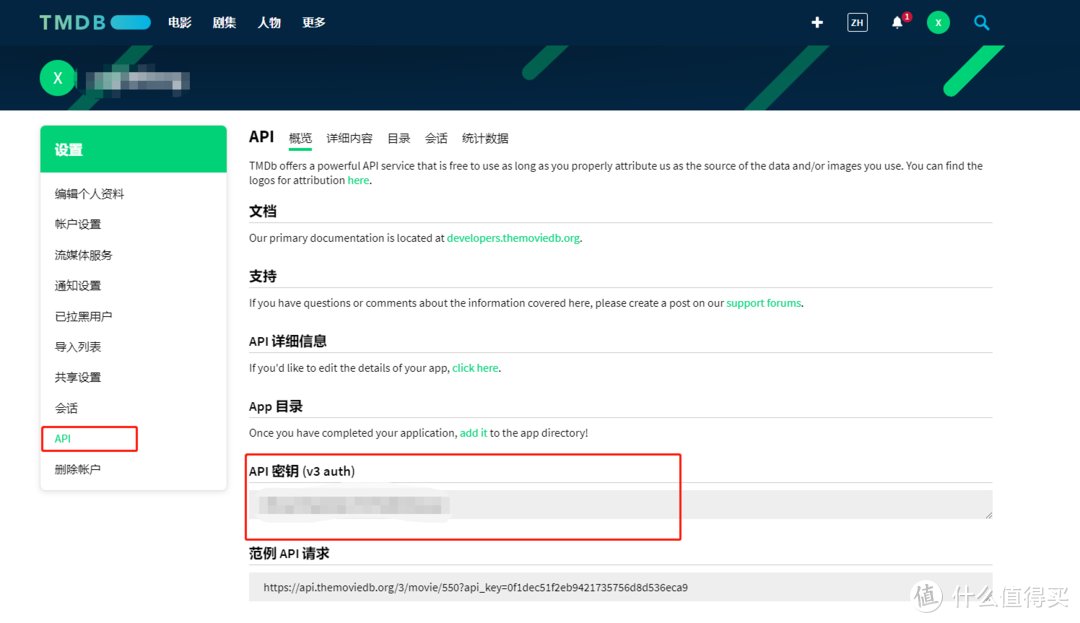Switch to the 目录 tab
Image resolution: width=1080 pixels, height=623 pixels.
click(399, 138)
